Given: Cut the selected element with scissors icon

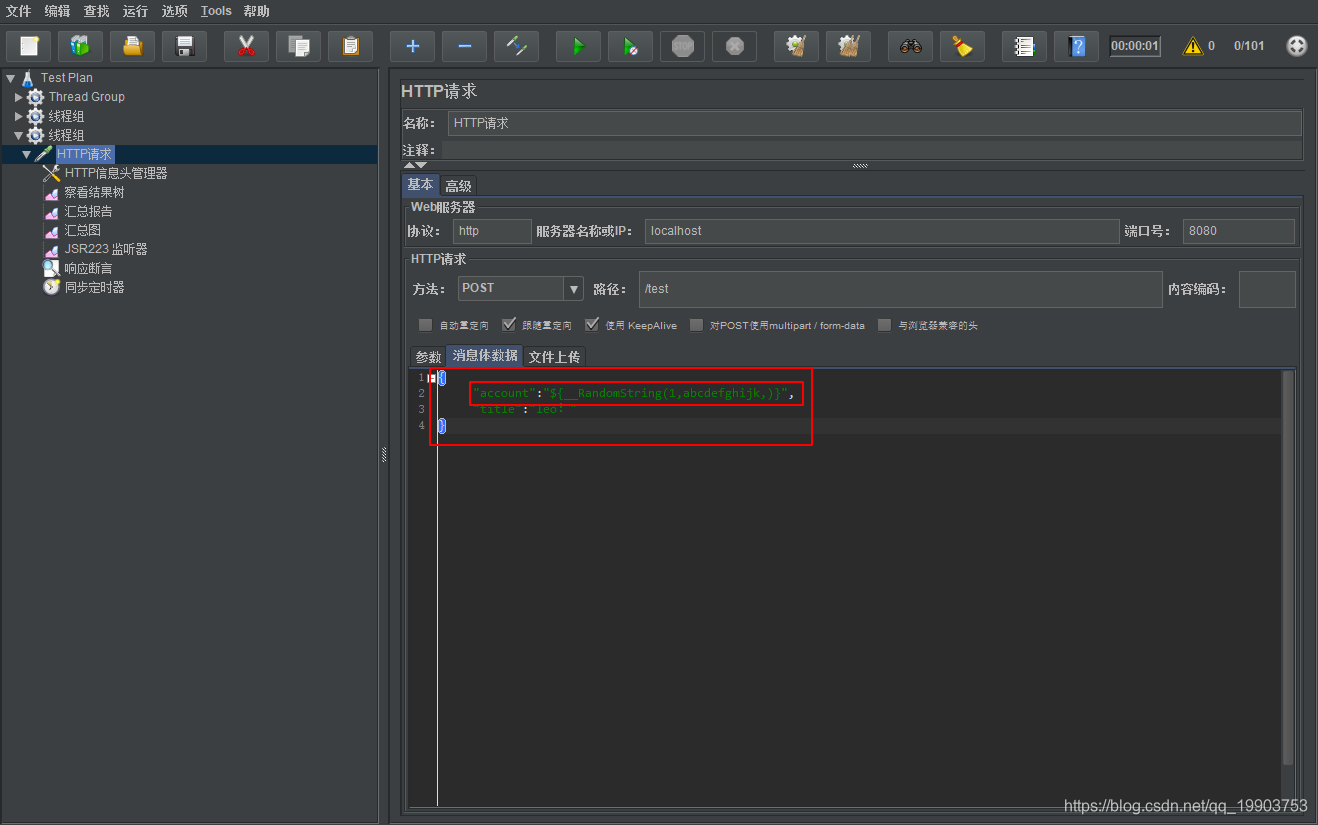Looking at the screenshot, I should coord(246,46).
